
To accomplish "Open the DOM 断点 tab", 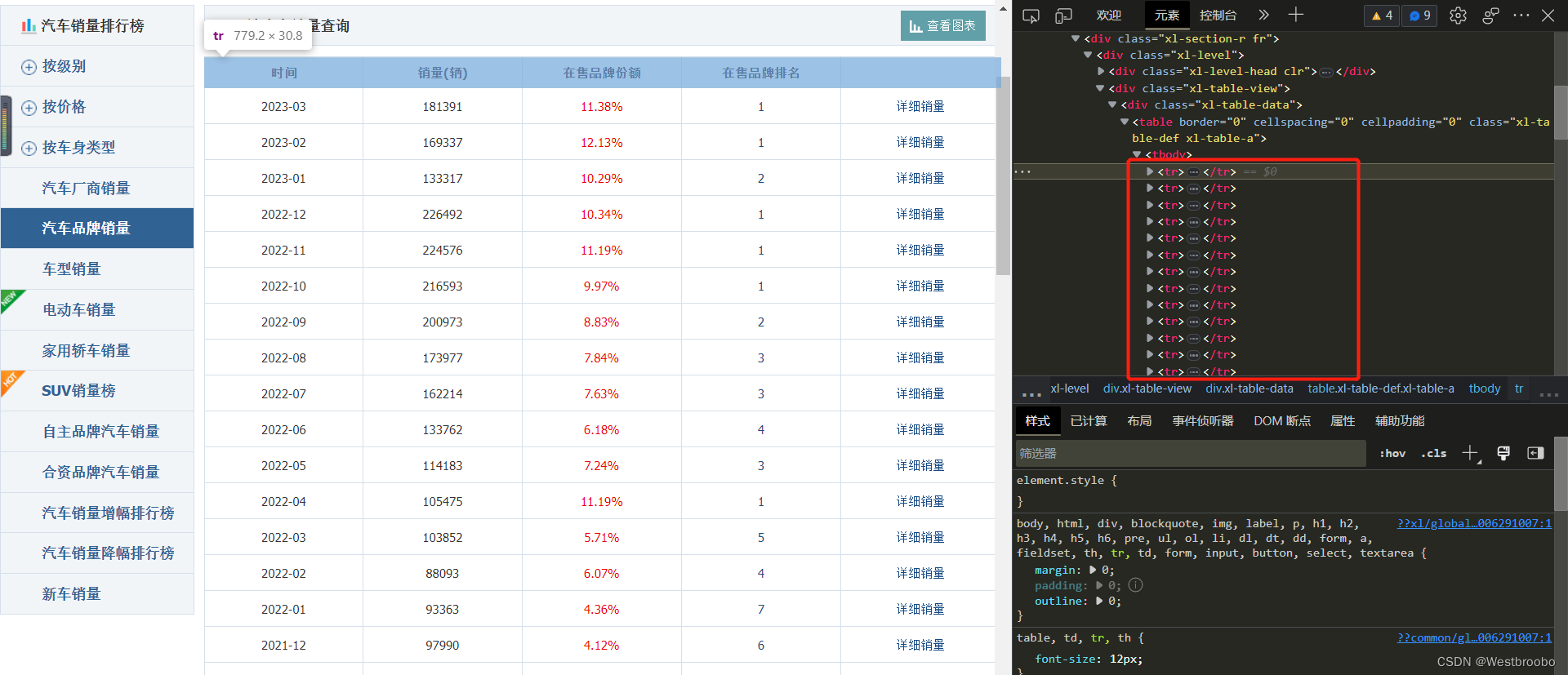I will click(1282, 420).
